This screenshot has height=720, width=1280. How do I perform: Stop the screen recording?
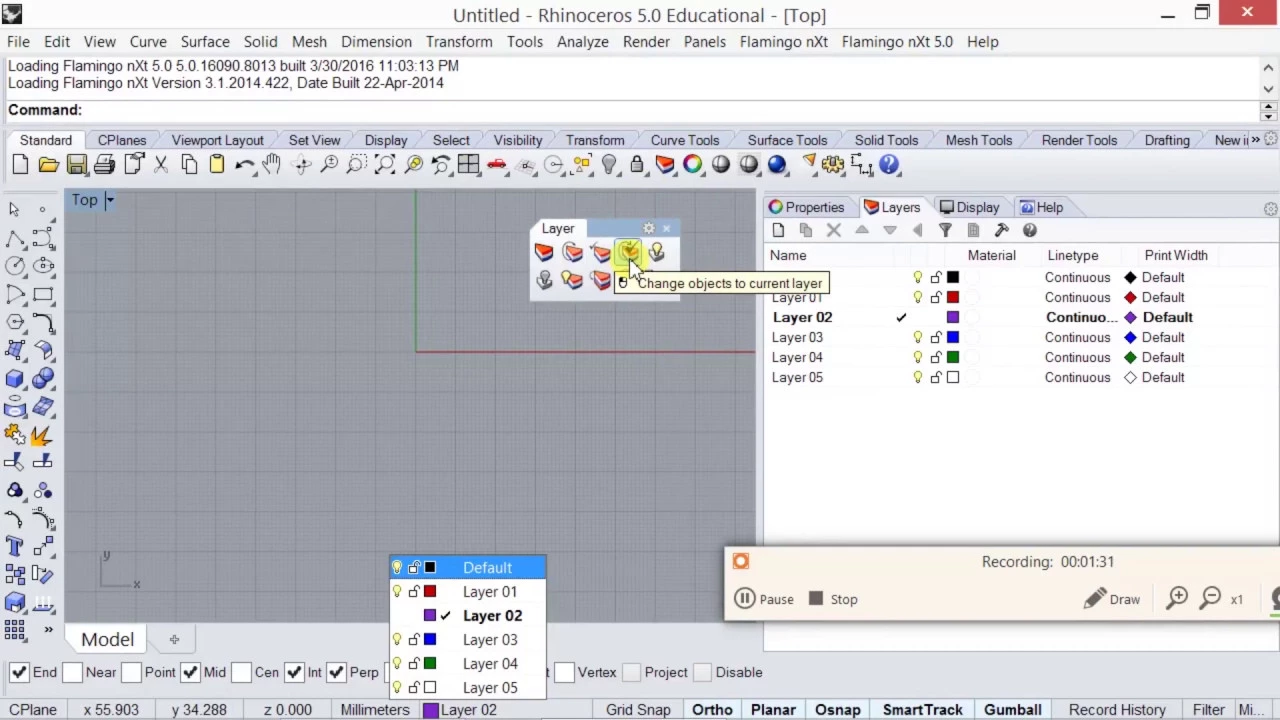point(833,599)
